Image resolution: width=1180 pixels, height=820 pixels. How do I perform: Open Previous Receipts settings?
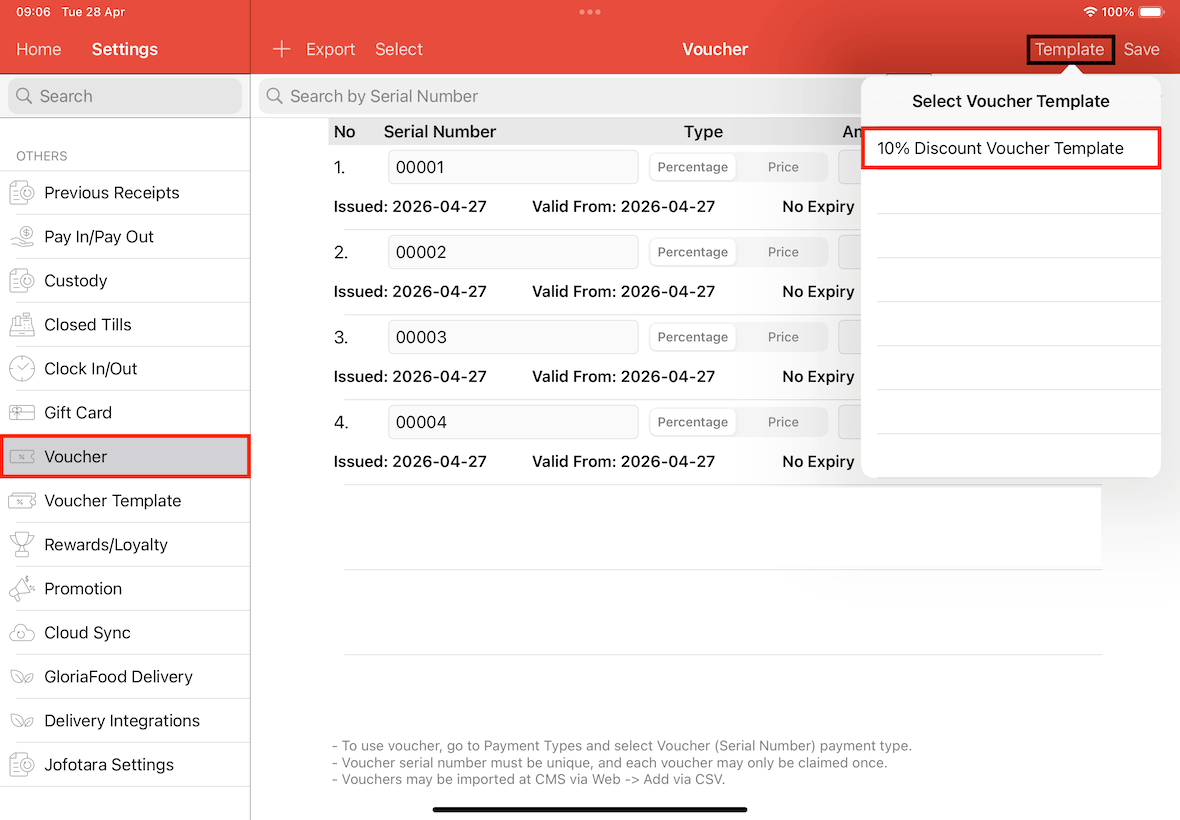coord(125,193)
